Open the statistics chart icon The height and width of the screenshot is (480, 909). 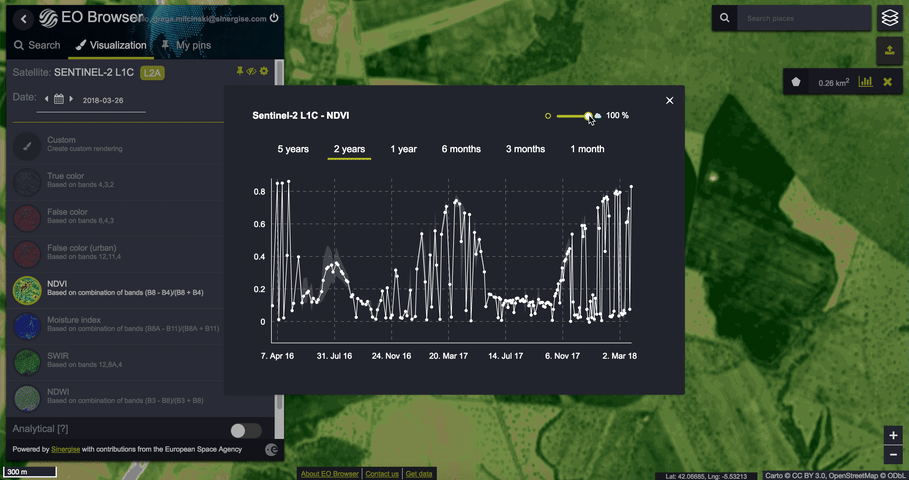(x=866, y=82)
